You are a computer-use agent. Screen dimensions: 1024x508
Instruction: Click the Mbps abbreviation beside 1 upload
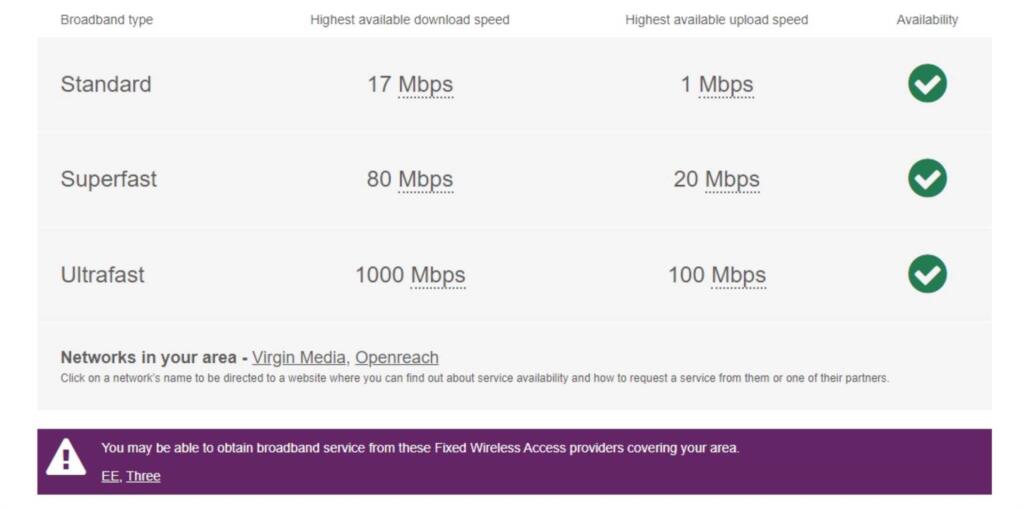pyautogui.click(x=726, y=84)
